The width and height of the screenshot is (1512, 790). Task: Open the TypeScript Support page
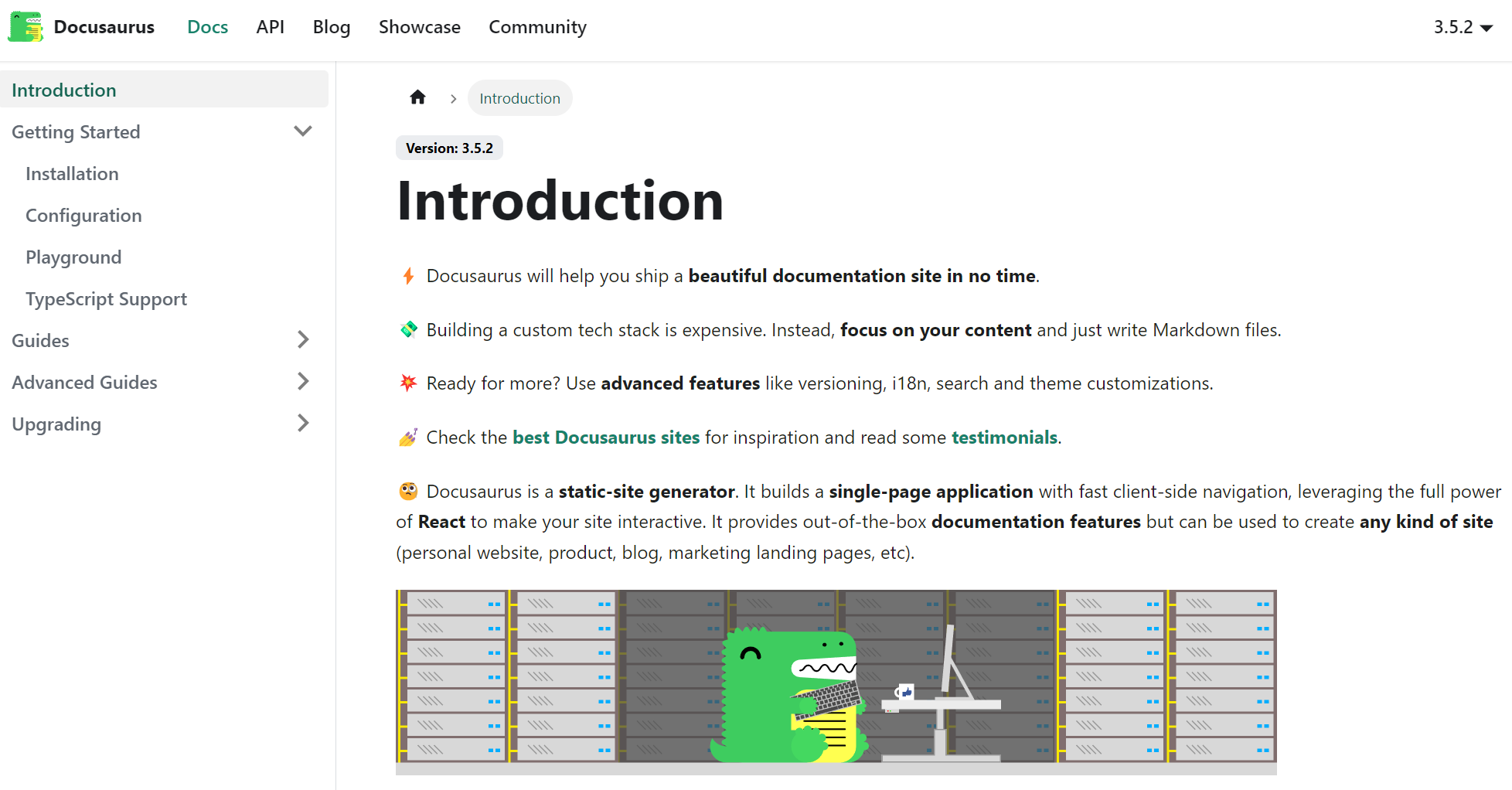pyautogui.click(x=106, y=299)
